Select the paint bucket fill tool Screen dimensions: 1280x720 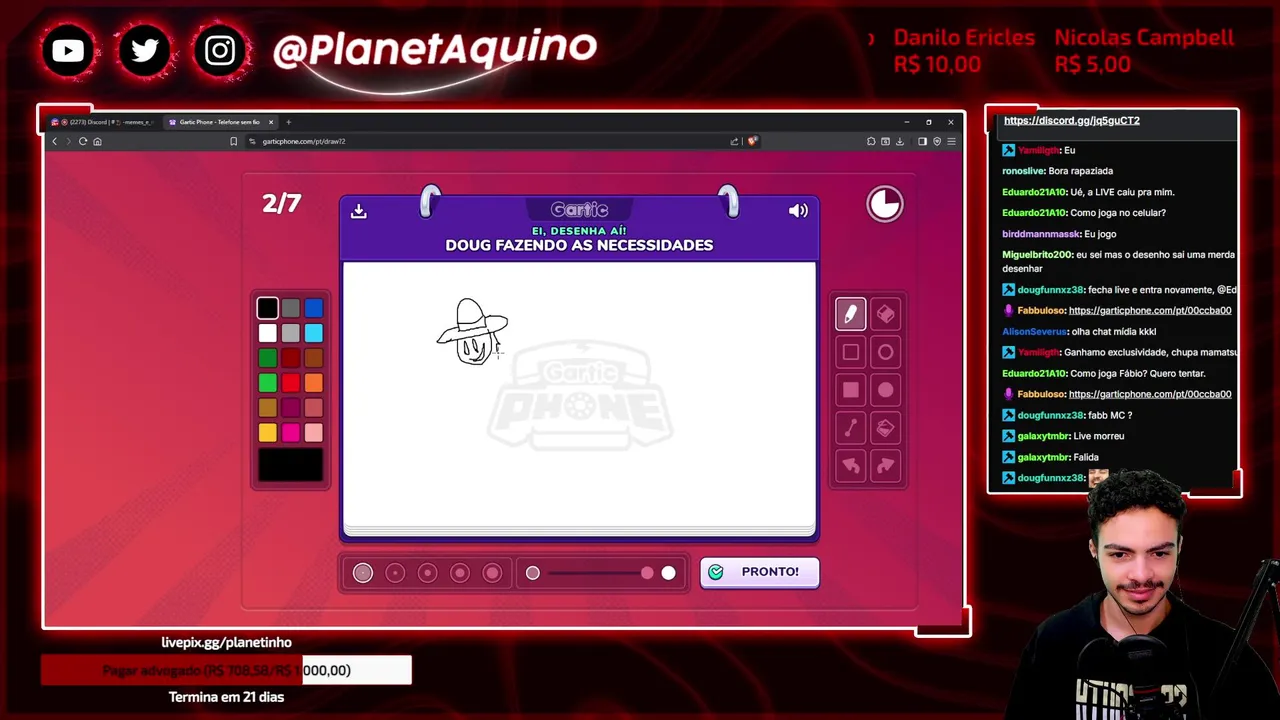886,428
